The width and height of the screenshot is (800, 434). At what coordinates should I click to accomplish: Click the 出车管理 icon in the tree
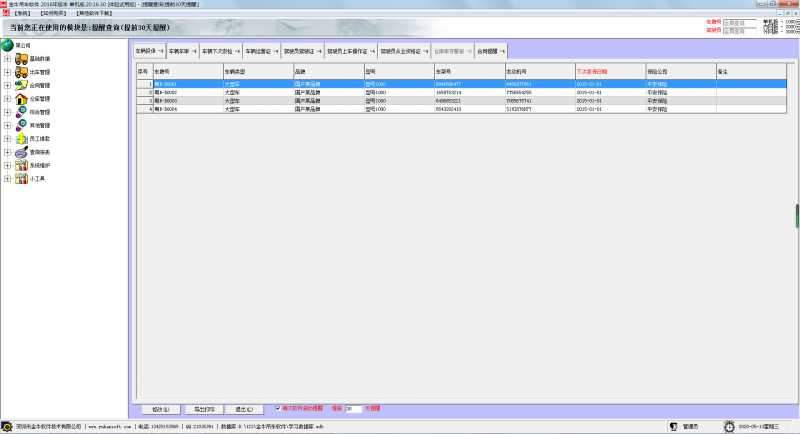[x=21, y=72]
